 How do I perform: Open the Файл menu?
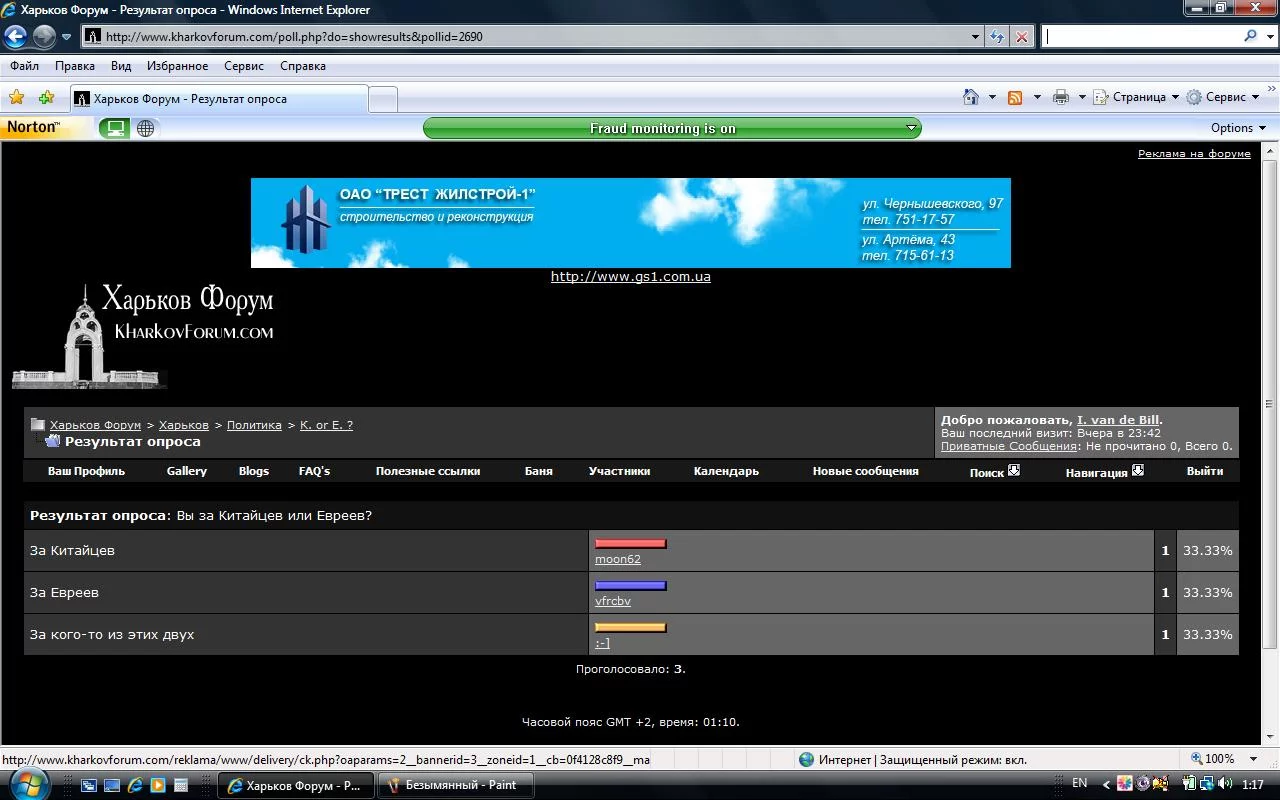click(24, 66)
